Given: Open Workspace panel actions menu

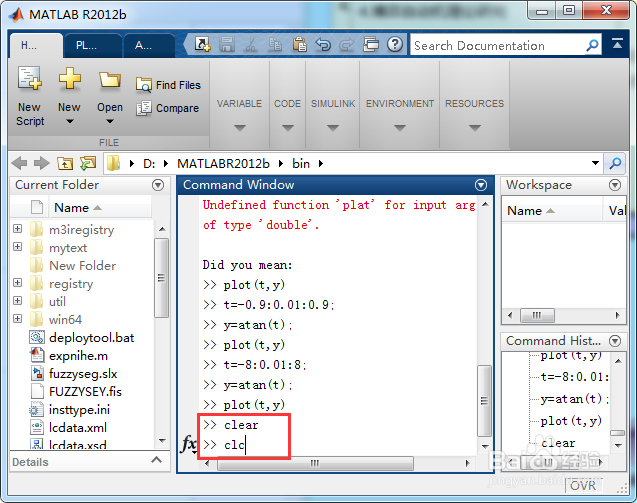Looking at the screenshot, I should (615, 185).
